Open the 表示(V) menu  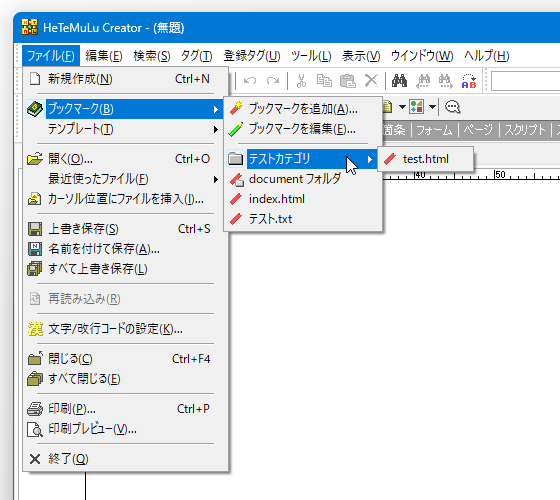(x=361, y=56)
